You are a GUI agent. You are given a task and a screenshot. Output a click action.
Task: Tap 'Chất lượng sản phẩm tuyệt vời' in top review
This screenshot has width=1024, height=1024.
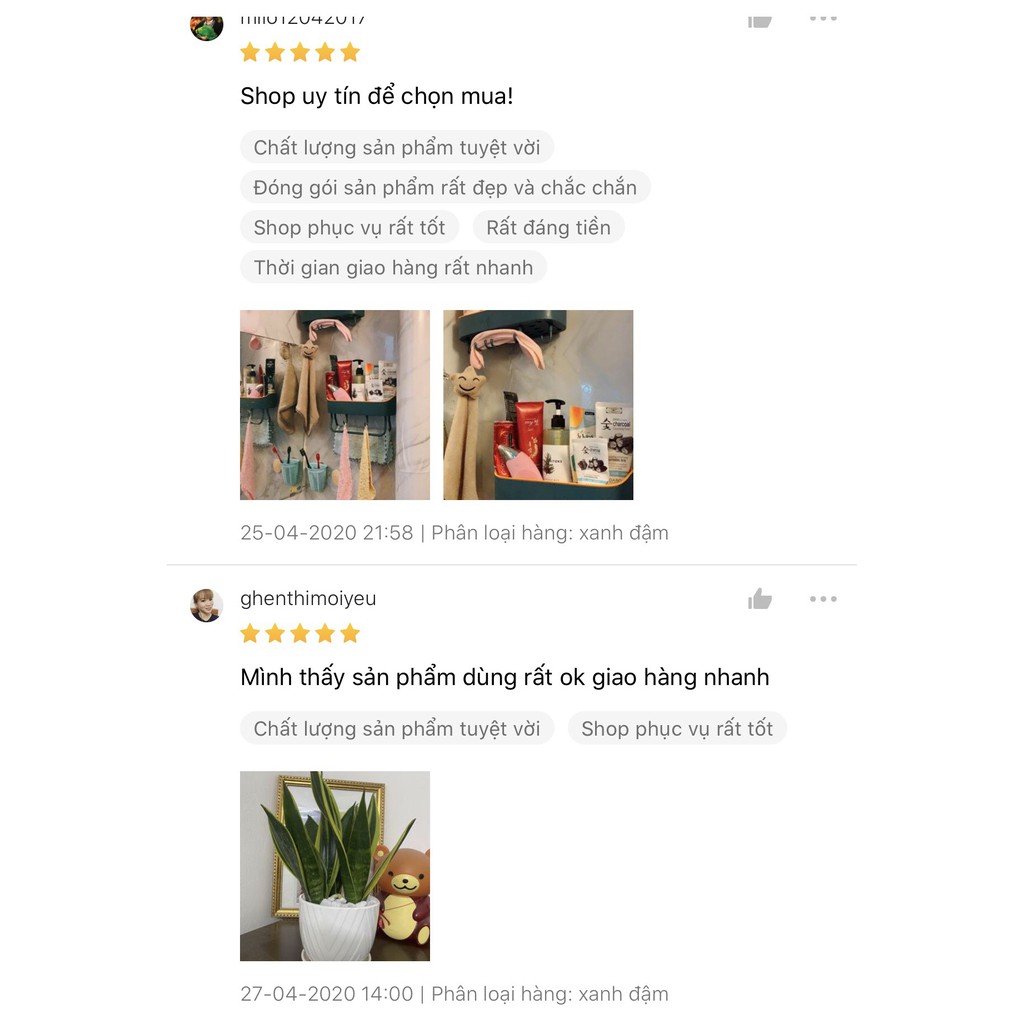397,147
